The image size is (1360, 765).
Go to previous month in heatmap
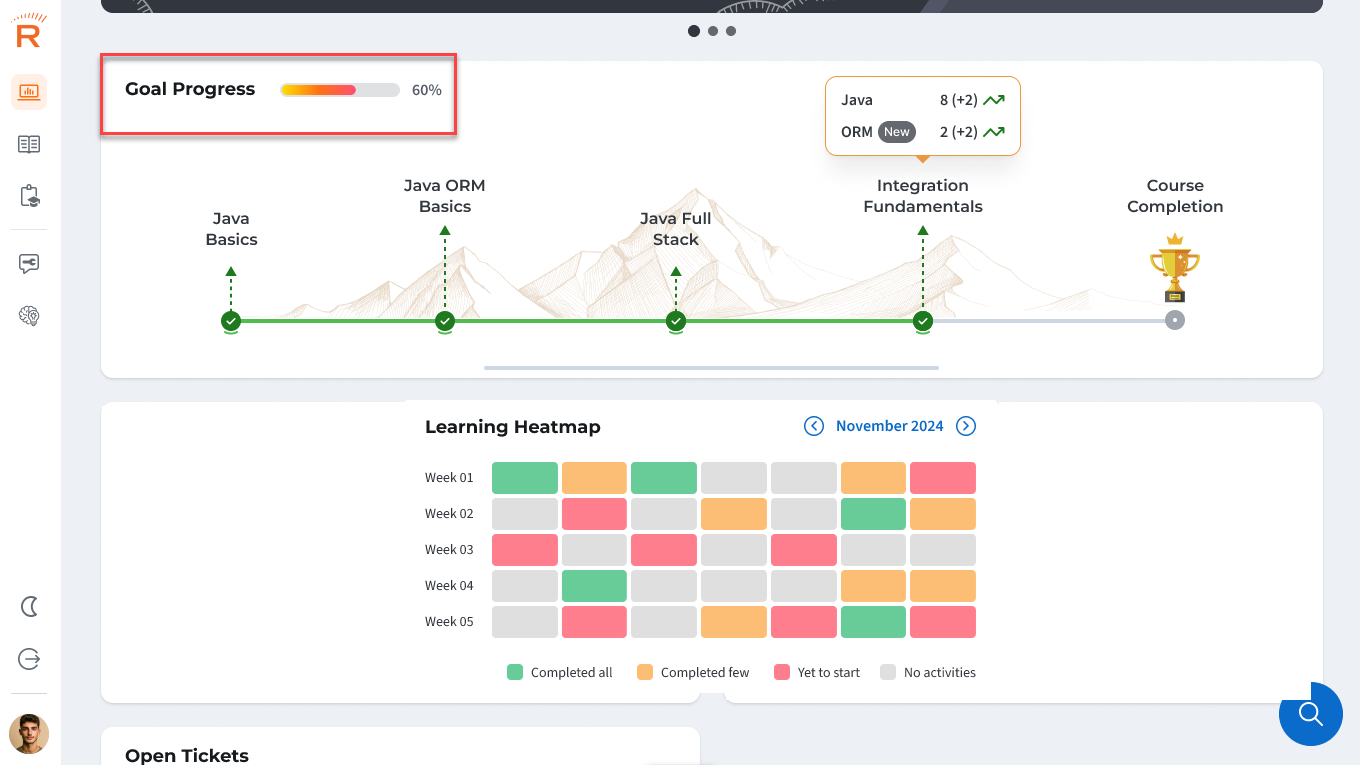point(814,426)
